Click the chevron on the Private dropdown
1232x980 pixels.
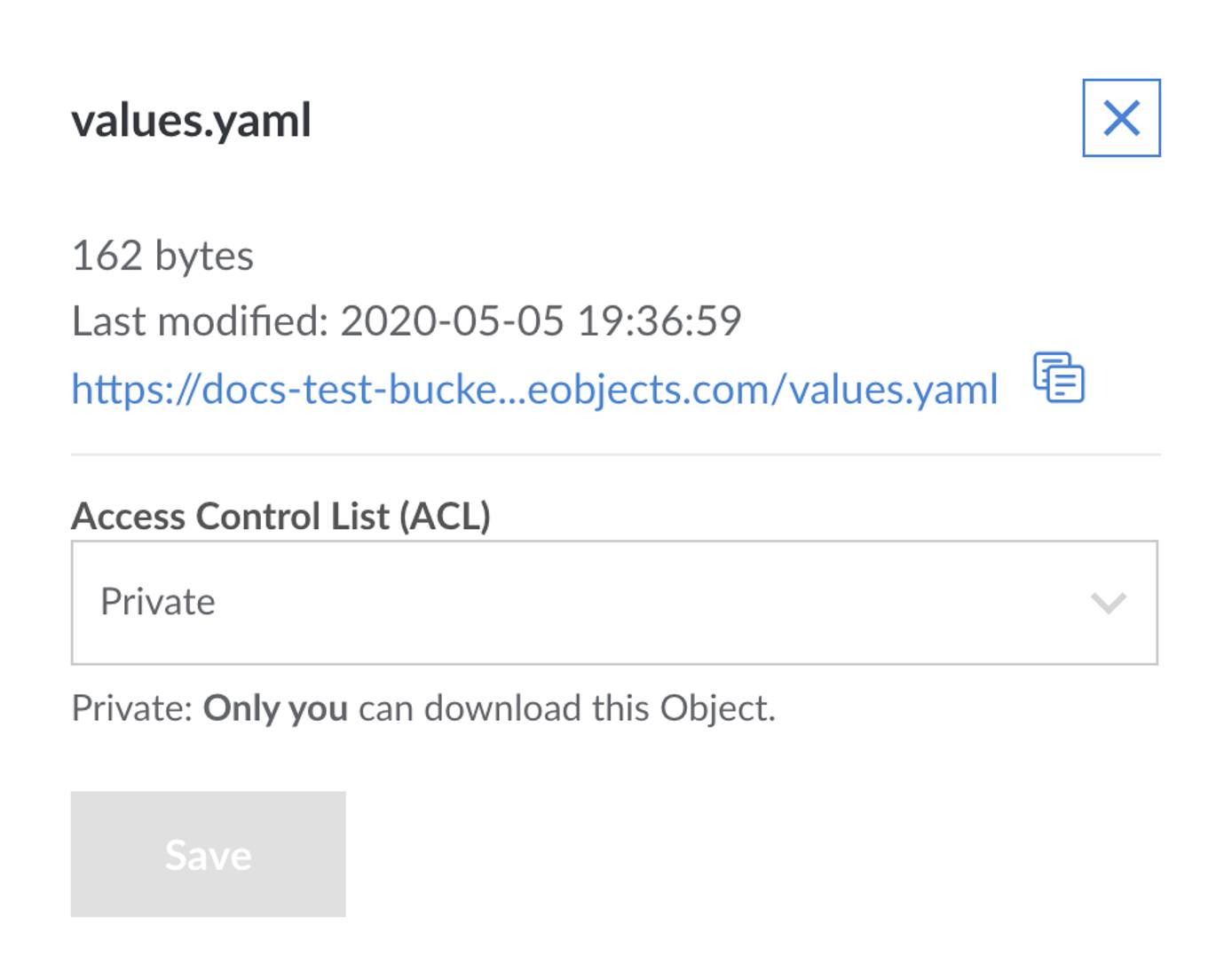[1108, 601]
